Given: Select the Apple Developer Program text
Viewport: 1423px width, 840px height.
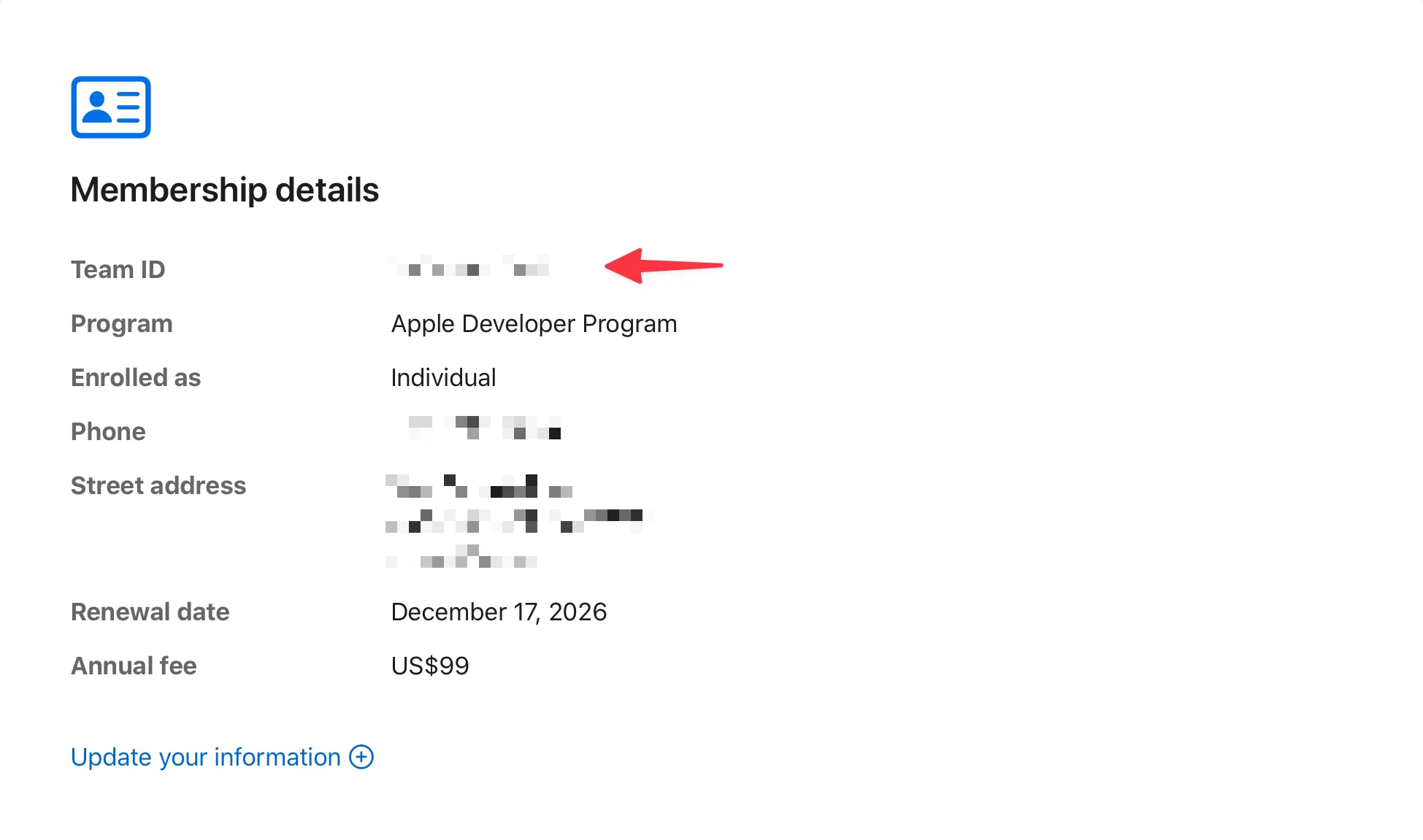Looking at the screenshot, I should [534, 323].
